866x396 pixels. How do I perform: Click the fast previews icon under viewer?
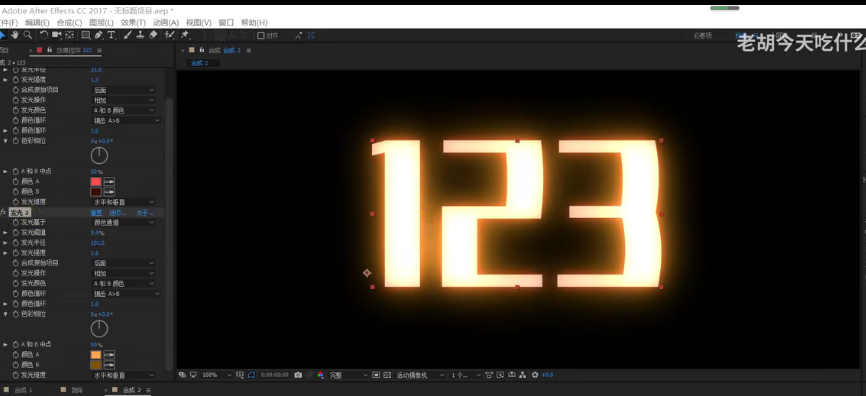[500, 375]
